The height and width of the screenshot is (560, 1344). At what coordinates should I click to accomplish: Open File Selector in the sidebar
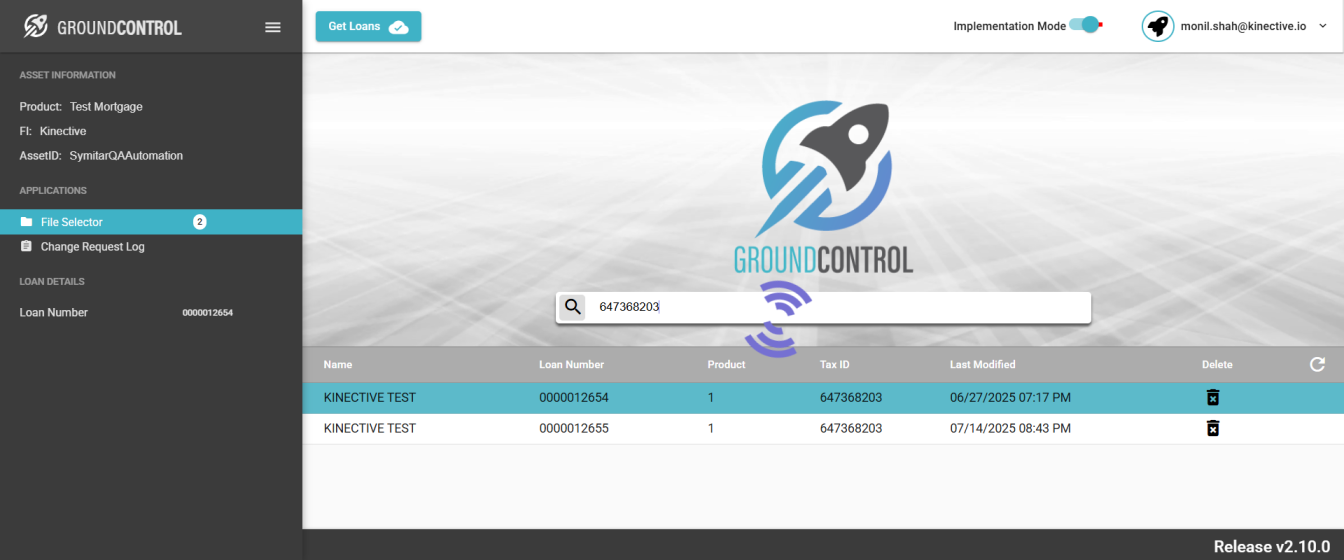[151, 222]
